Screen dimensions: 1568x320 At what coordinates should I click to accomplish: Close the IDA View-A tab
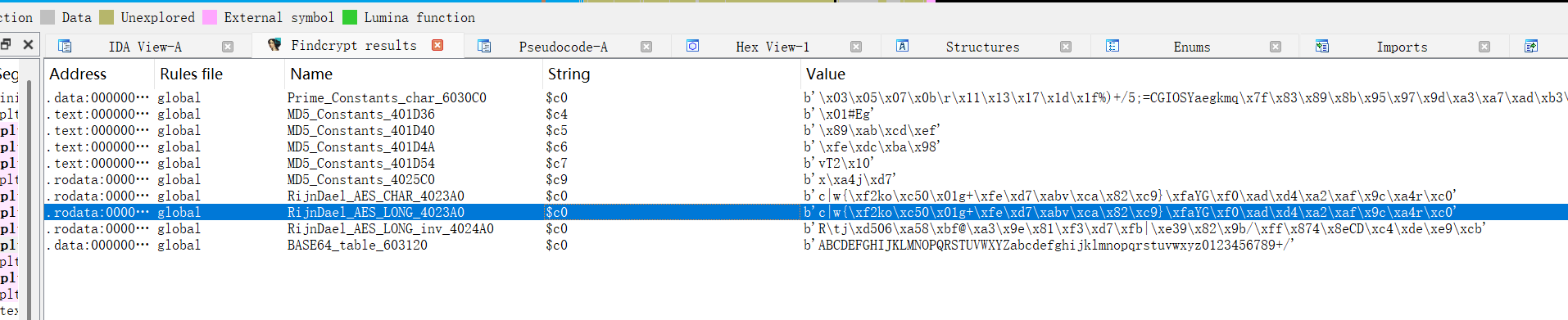[x=228, y=47]
